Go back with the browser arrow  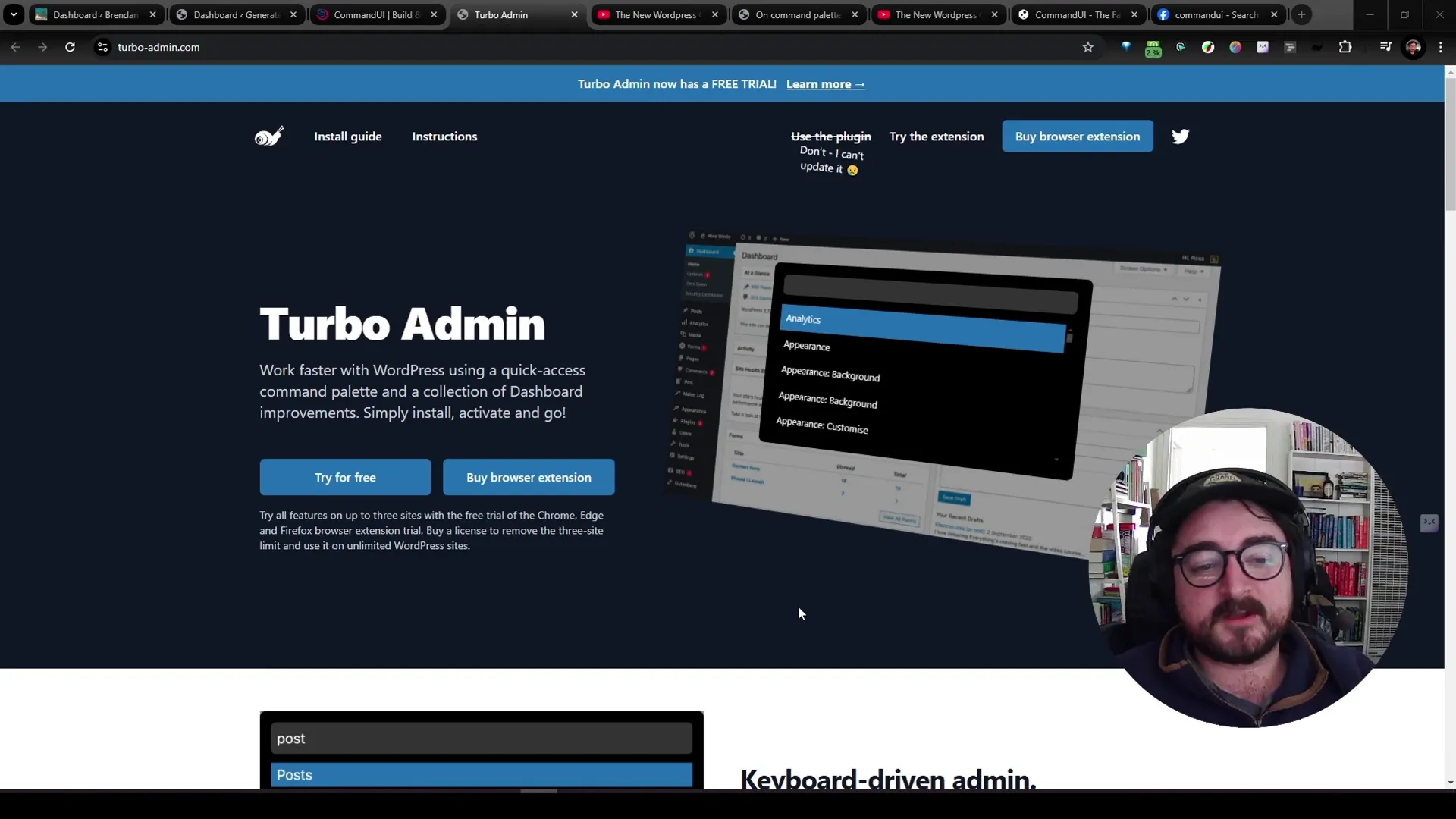16,47
